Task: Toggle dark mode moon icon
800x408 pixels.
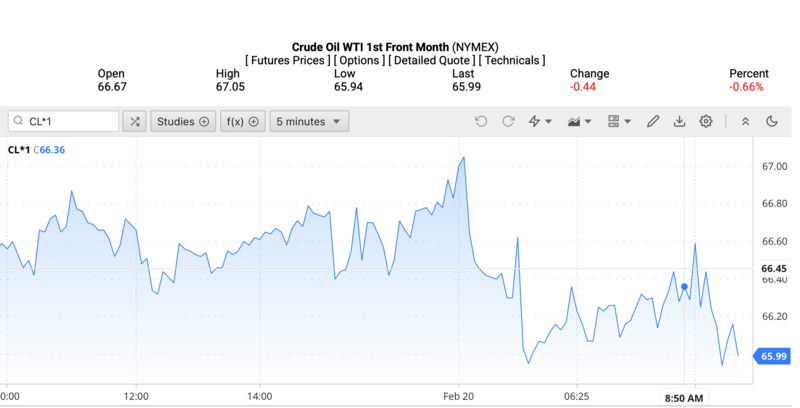Action: [x=772, y=122]
